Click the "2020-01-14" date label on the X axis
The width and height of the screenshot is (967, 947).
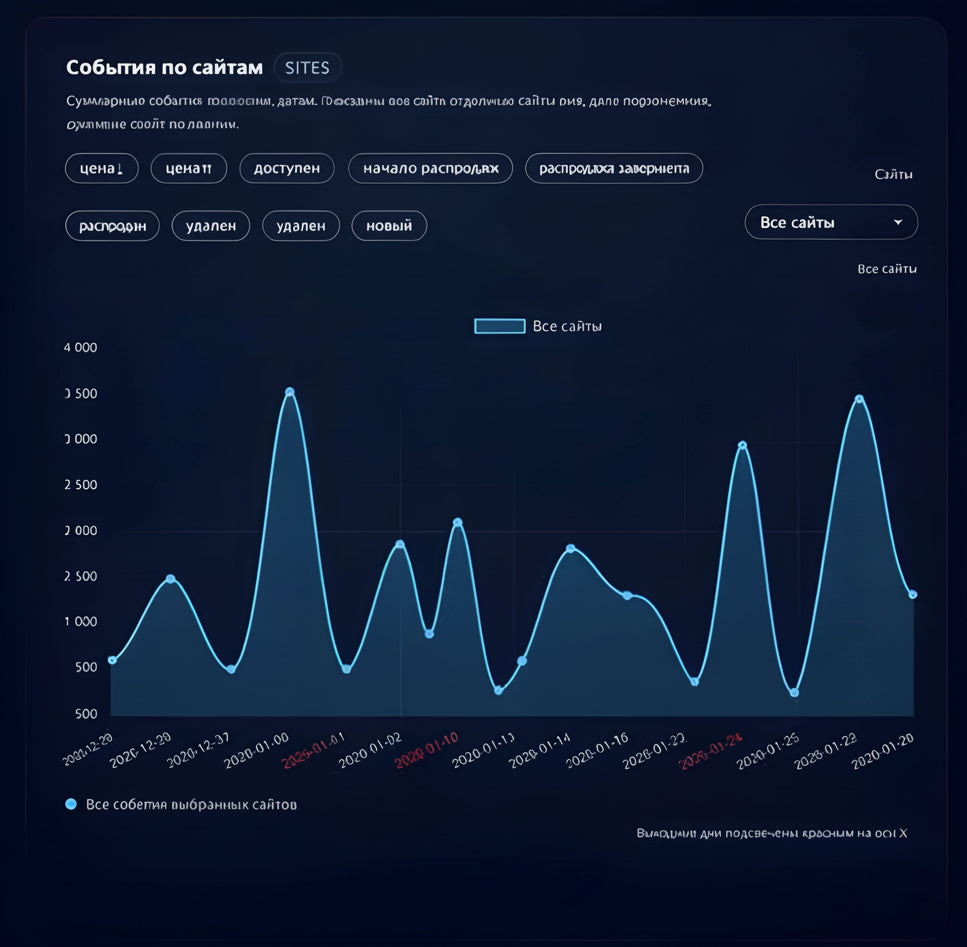(541, 751)
